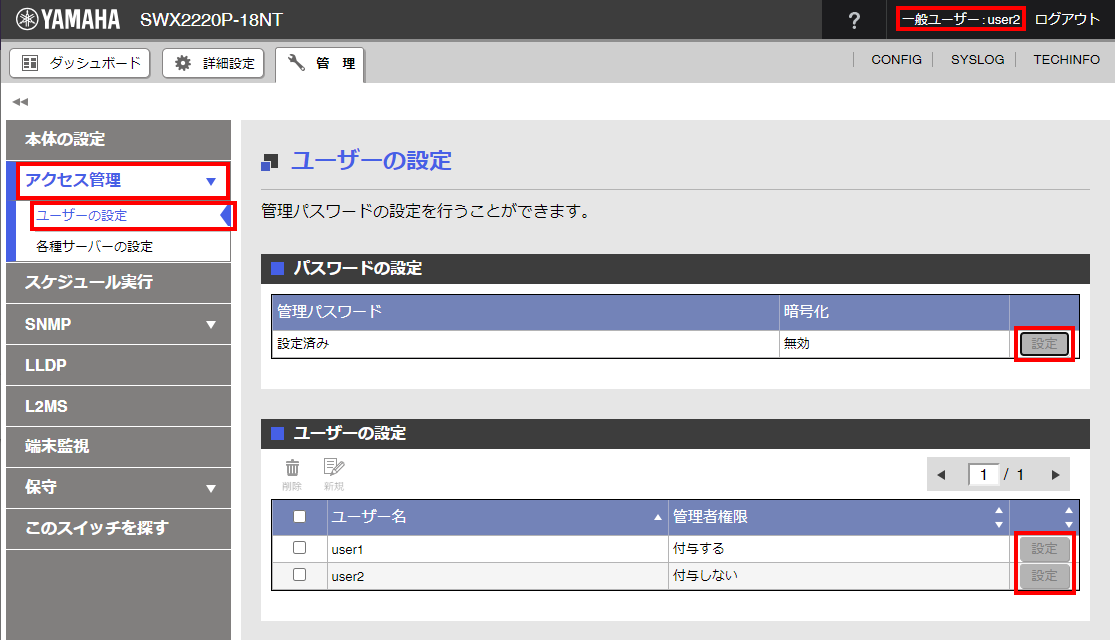
Task: Open the SYSLOG link
Action: [x=977, y=60]
